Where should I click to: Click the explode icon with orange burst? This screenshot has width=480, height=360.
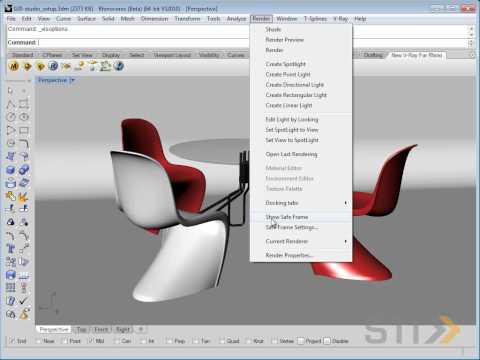coord(24,196)
